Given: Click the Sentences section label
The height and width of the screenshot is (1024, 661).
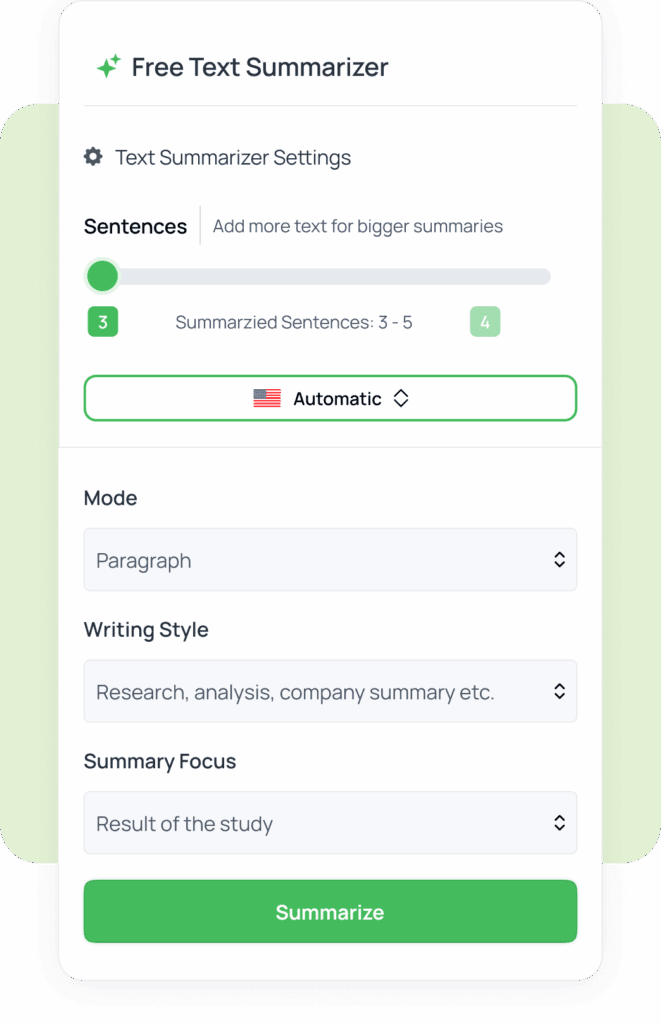Looking at the screenshot, I should point(135,226).
